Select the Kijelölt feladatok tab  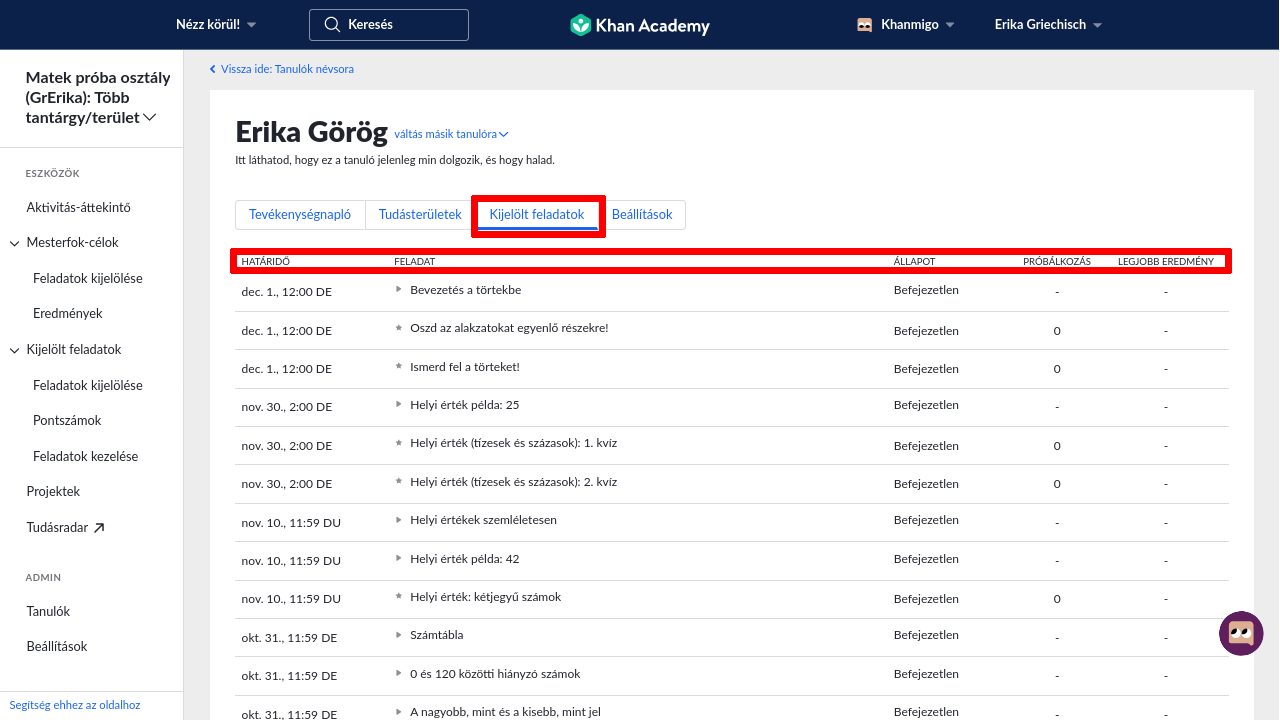537,215
